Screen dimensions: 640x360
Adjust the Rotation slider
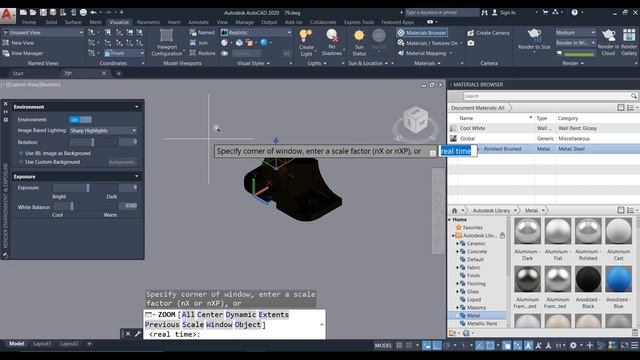click(92, 142)
